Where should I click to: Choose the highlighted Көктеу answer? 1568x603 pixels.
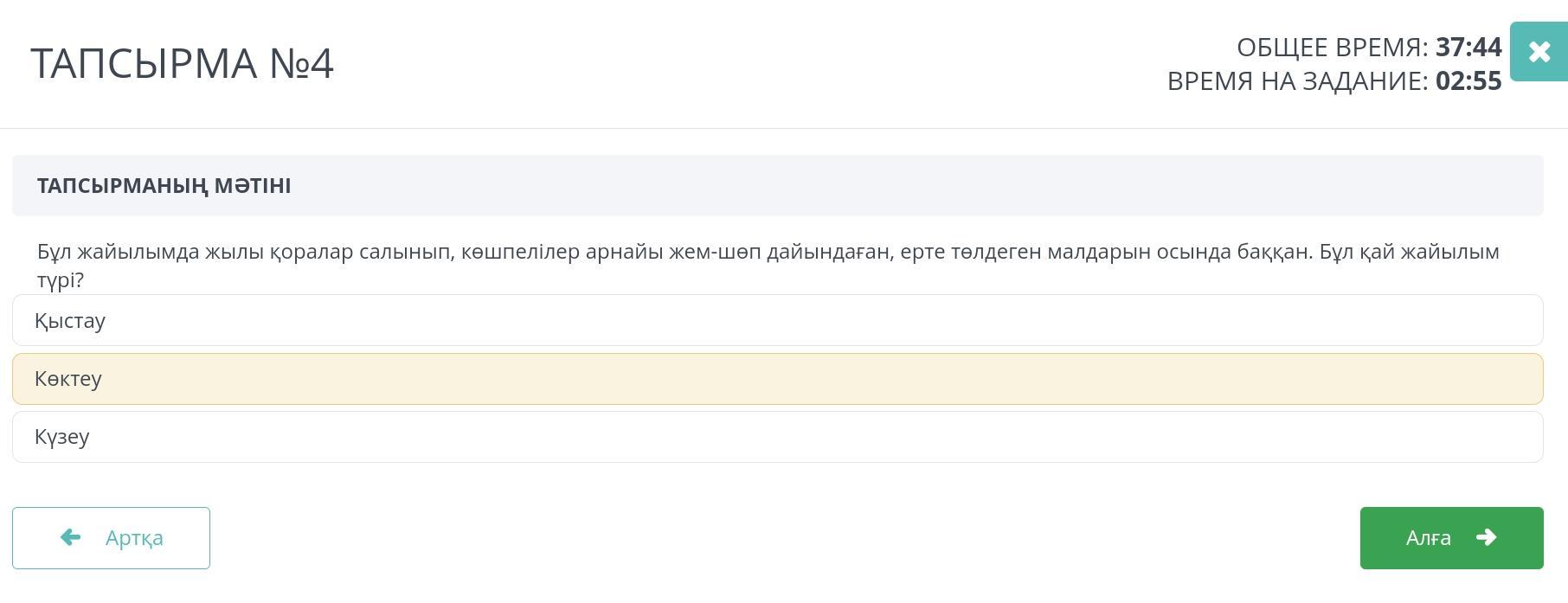(777, 379)
